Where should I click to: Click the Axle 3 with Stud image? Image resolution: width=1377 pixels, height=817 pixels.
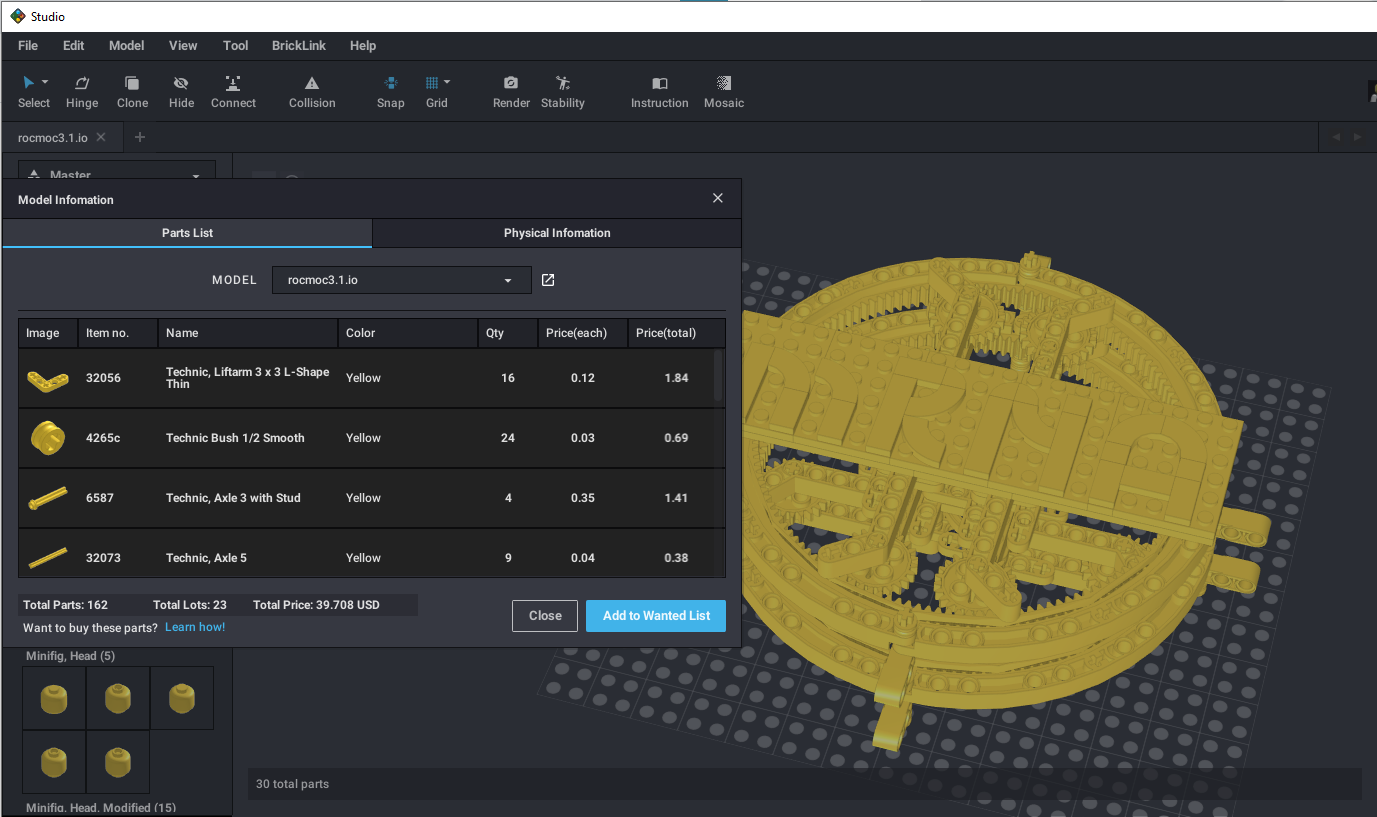(x=47, y=497)
